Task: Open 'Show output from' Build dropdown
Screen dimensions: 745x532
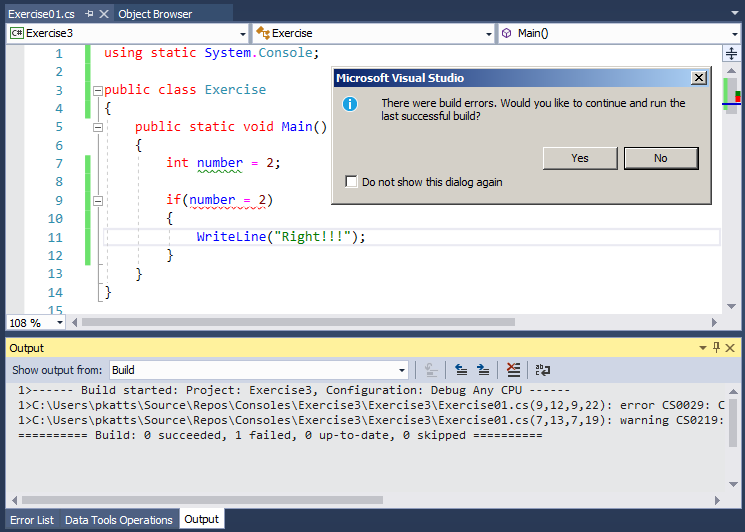Action: [402, 370]
